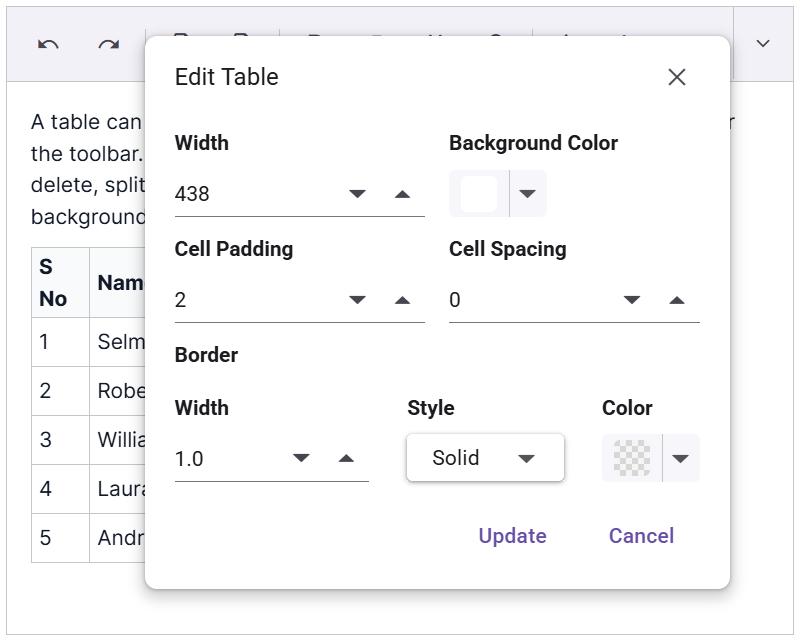
Task: Click table cell with number 3
Action: tap(60, 440)
